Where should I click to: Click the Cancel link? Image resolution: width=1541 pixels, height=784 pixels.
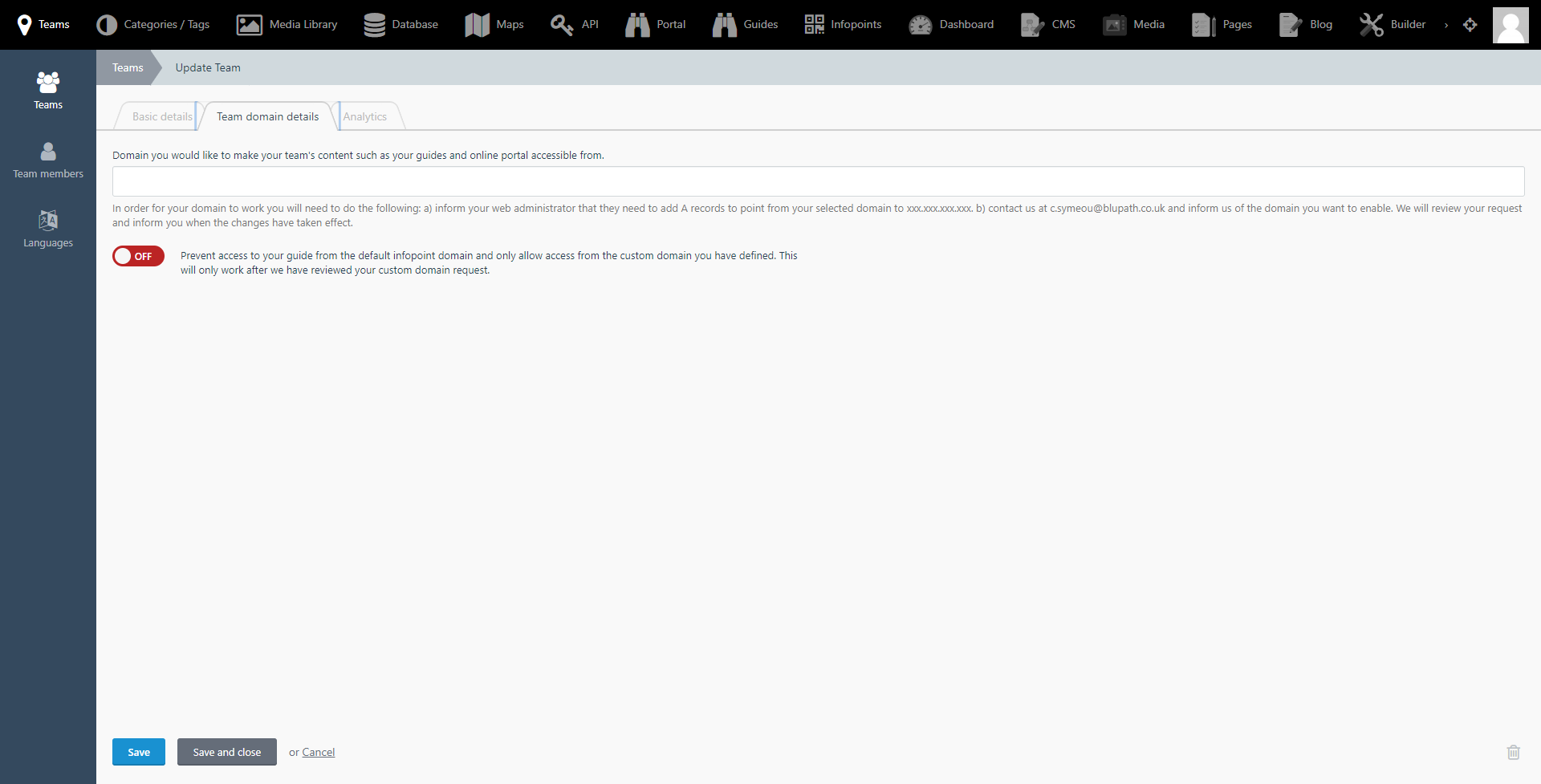pos(319,752)
